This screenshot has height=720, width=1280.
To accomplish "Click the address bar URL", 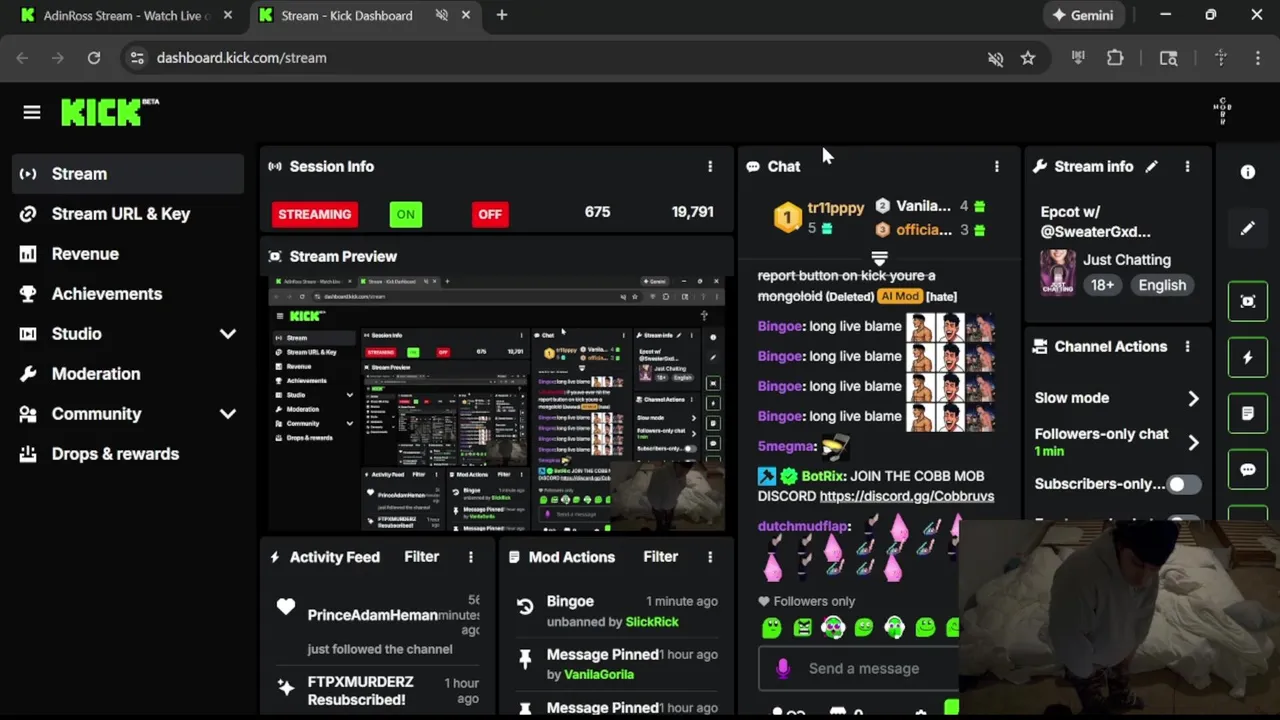I will click(241, 58).
